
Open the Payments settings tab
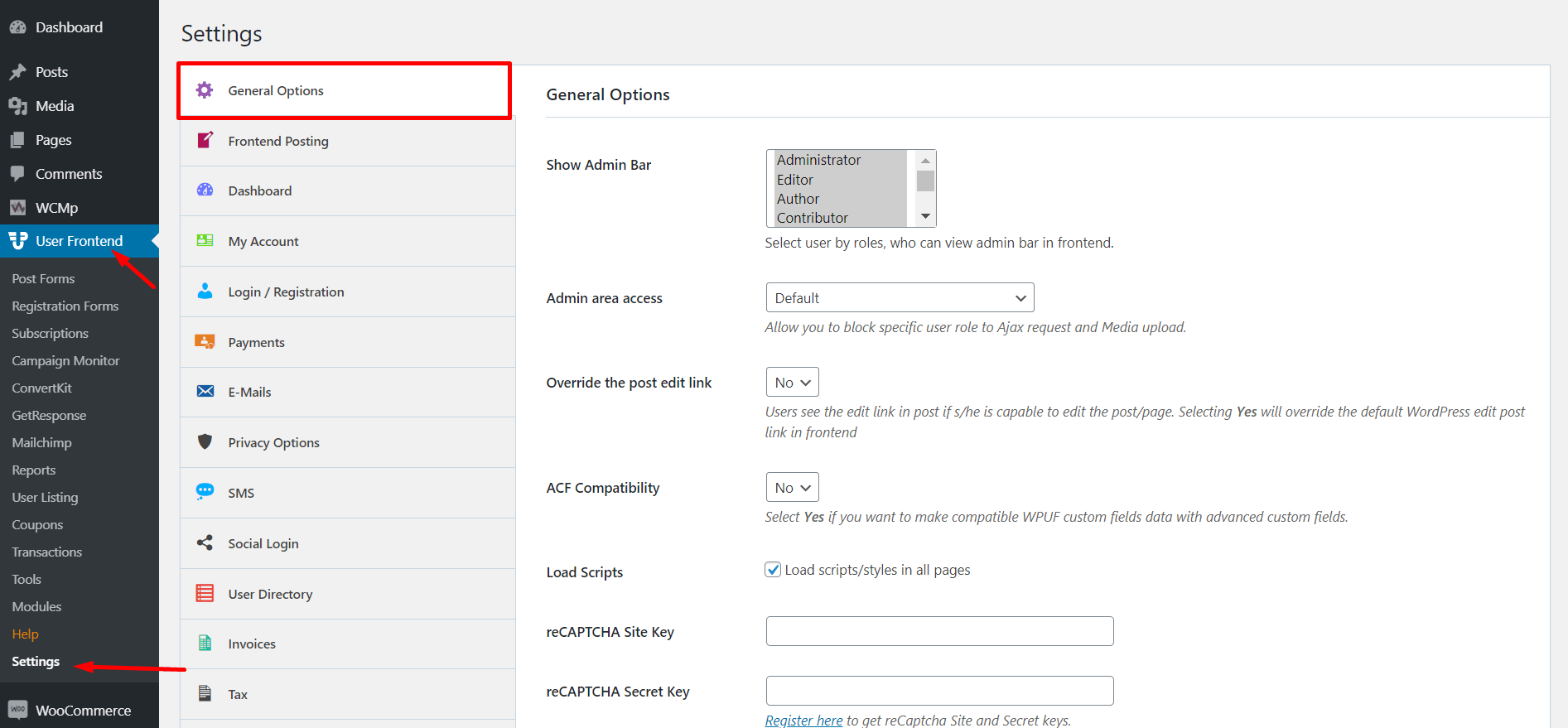tap(348, 342)
